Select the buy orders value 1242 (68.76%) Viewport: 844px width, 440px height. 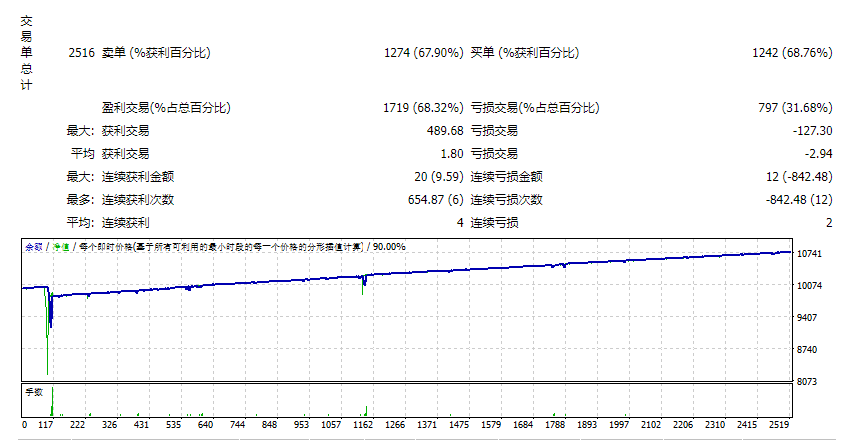[792, 53]
